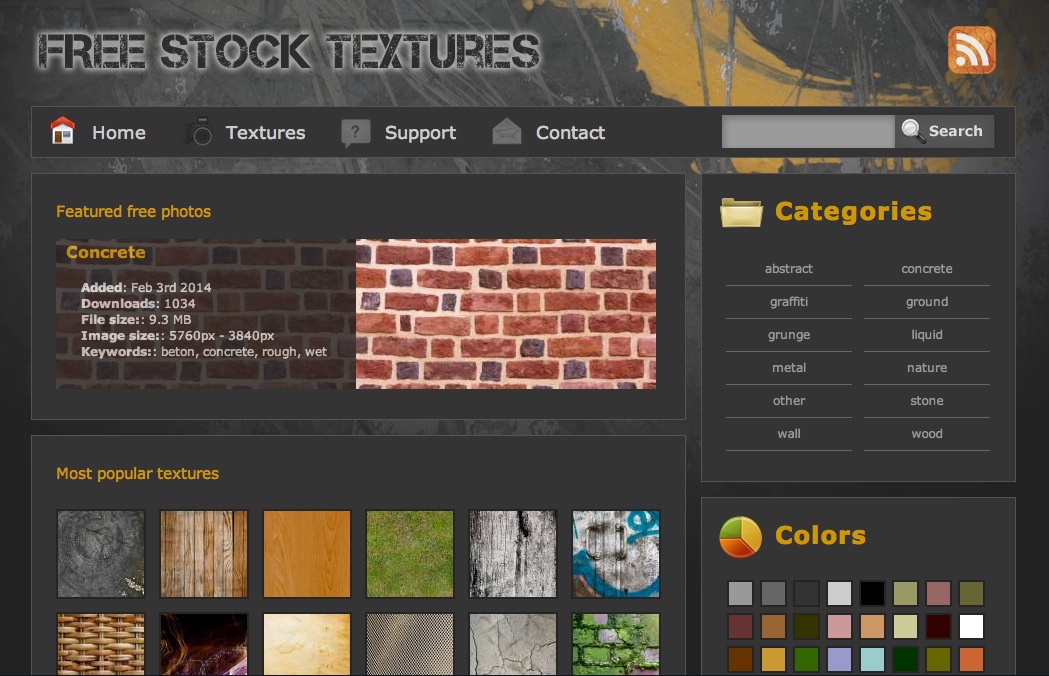Open the green grass texture thumbnail
Viewport: 1049px width, 676px height.
(x=410, y=554)
